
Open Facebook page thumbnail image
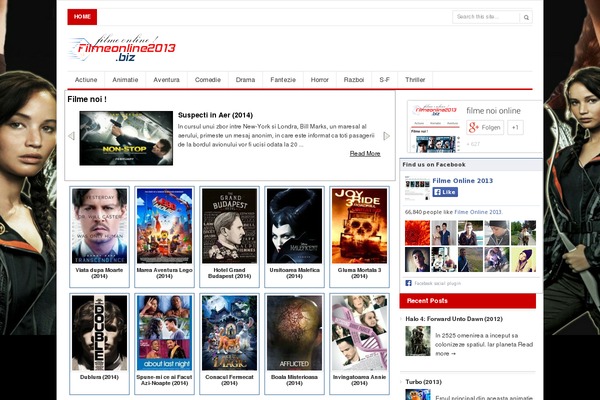click(417, 188)
